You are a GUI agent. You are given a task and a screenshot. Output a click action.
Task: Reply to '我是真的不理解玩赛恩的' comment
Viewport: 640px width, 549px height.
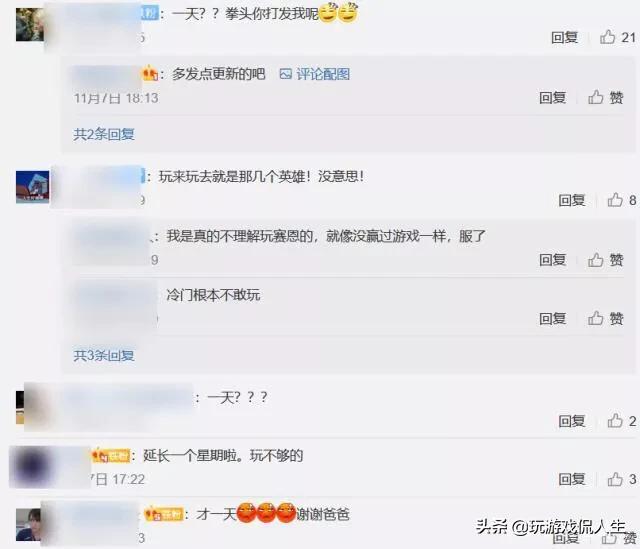click(553, 260)
